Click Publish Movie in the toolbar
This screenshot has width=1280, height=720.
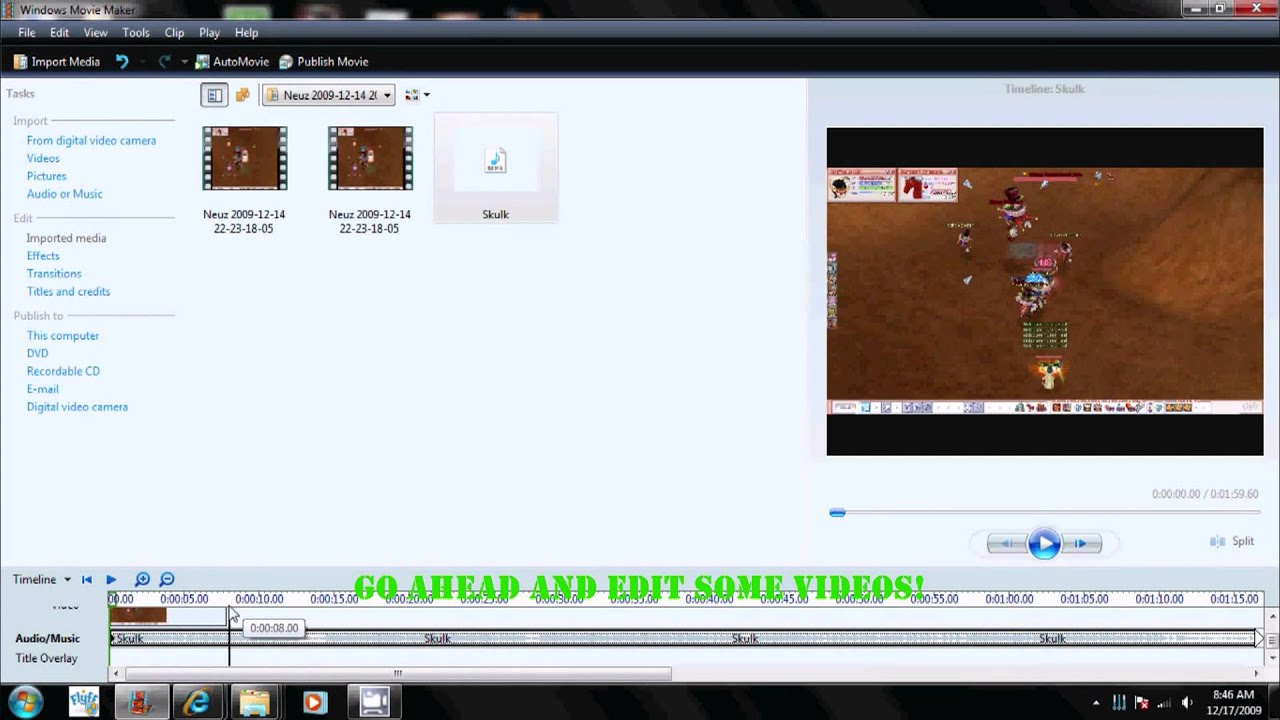[x=323, y=61]
